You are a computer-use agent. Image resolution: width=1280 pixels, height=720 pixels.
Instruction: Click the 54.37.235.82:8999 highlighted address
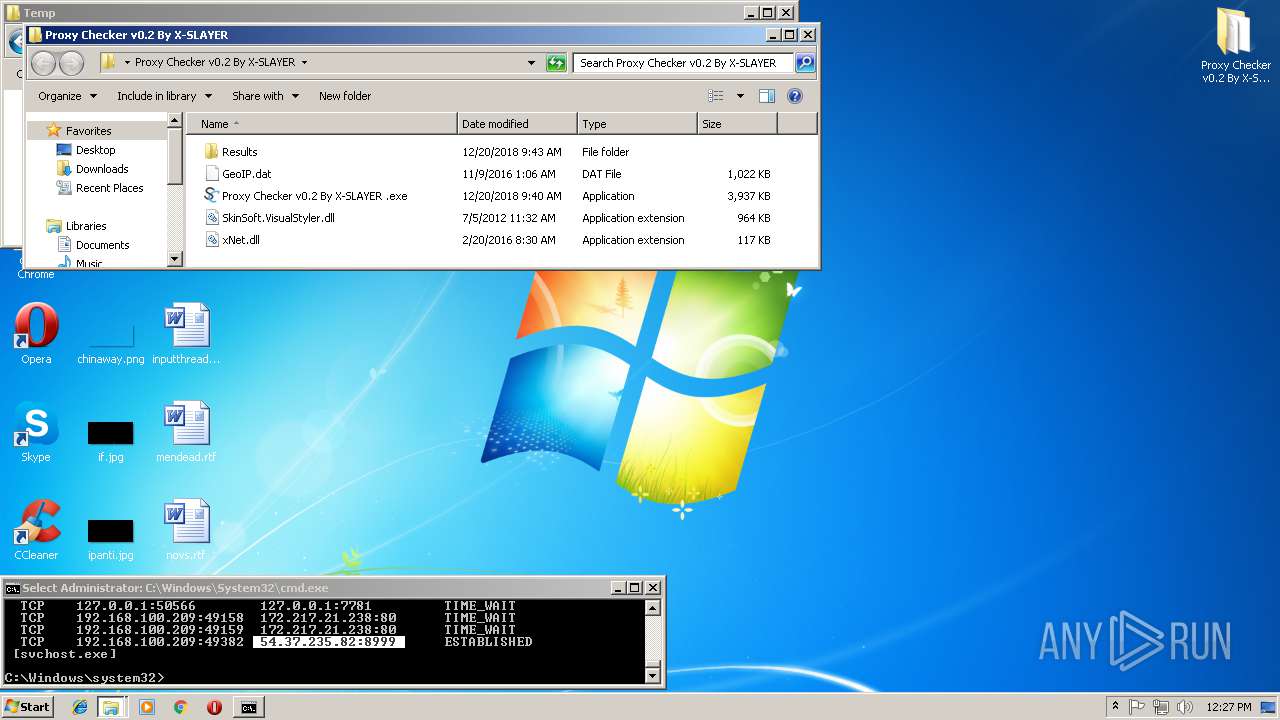[x=328, y=642]
